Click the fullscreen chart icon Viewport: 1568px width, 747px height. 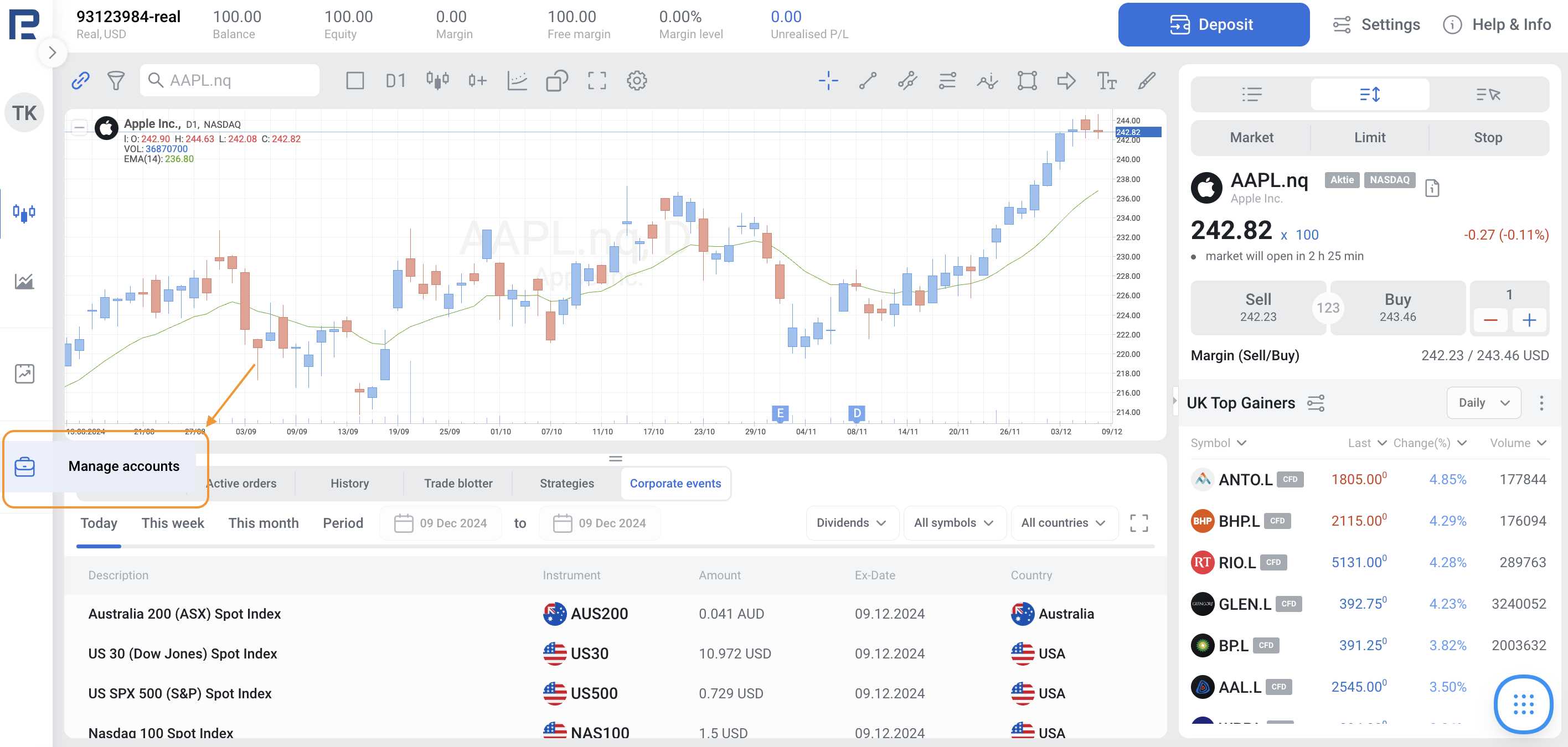(x=596, y=80)
